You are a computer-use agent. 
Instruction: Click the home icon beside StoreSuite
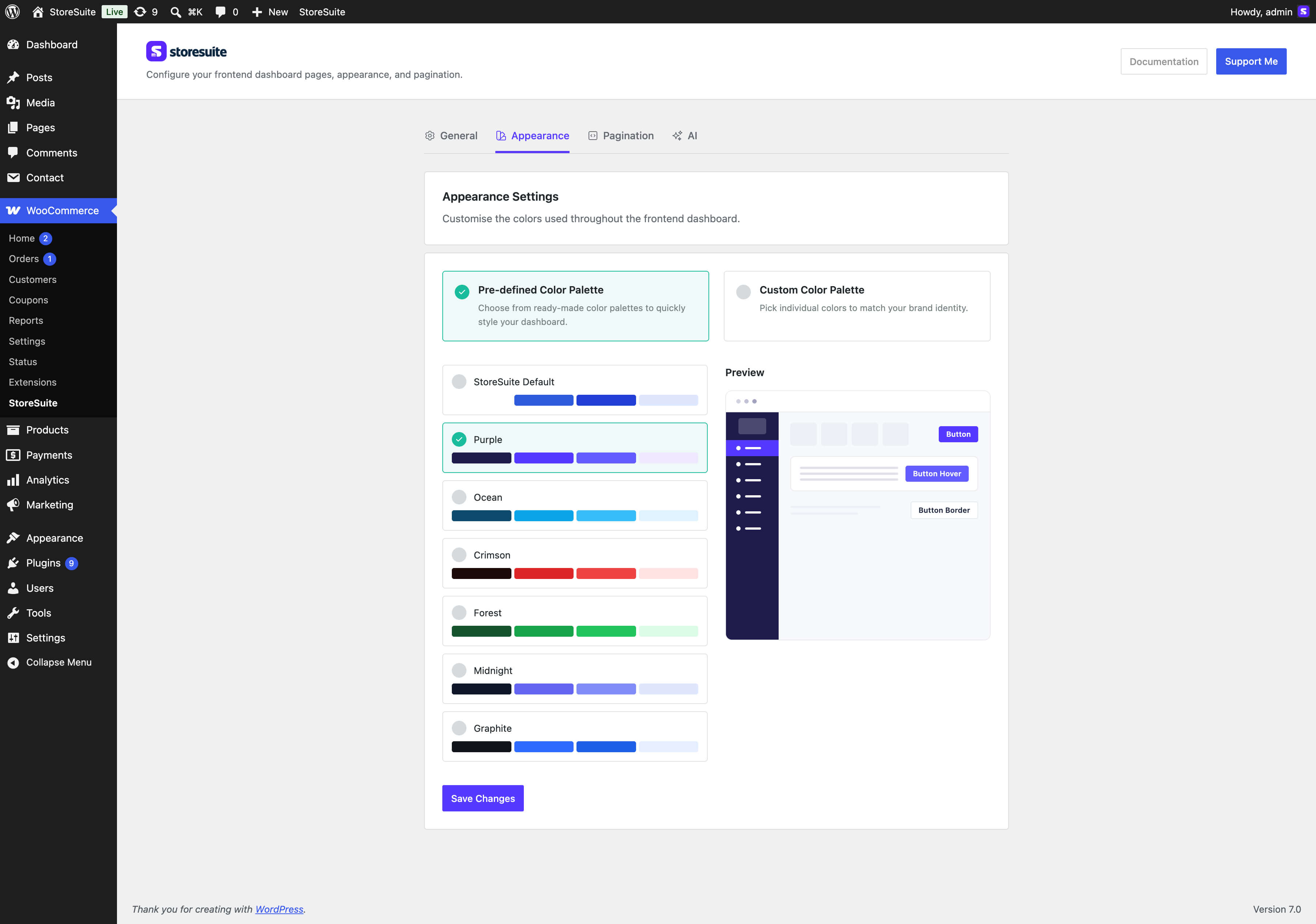tap(38, 11)
